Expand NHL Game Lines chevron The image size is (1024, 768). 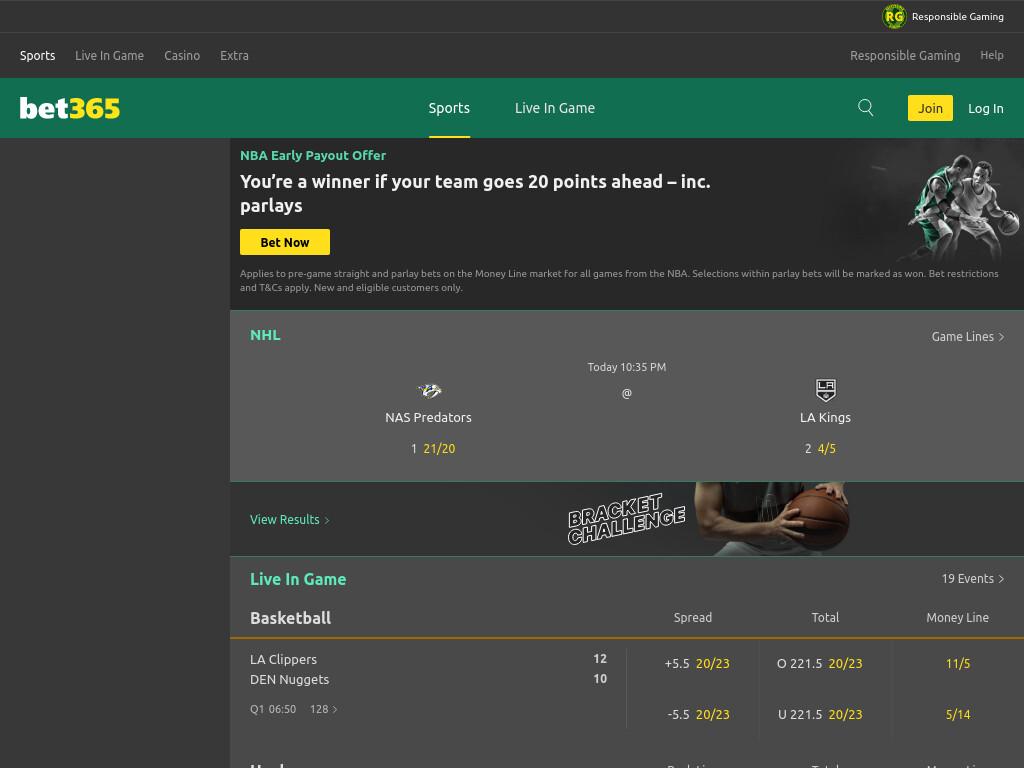1001,337
